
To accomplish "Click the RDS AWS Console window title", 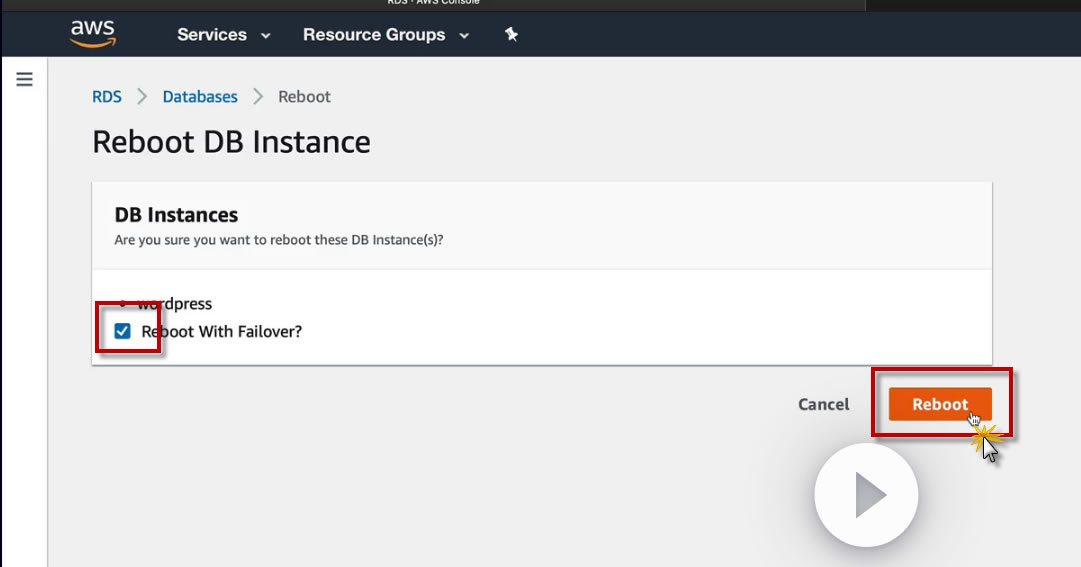I will [432, 3].
